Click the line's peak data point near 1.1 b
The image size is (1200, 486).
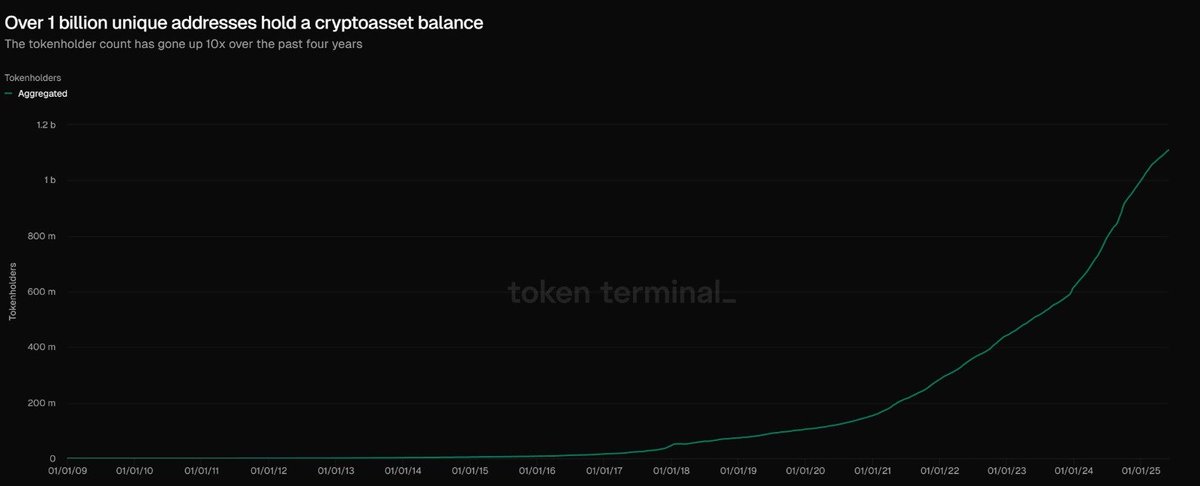1168,150
